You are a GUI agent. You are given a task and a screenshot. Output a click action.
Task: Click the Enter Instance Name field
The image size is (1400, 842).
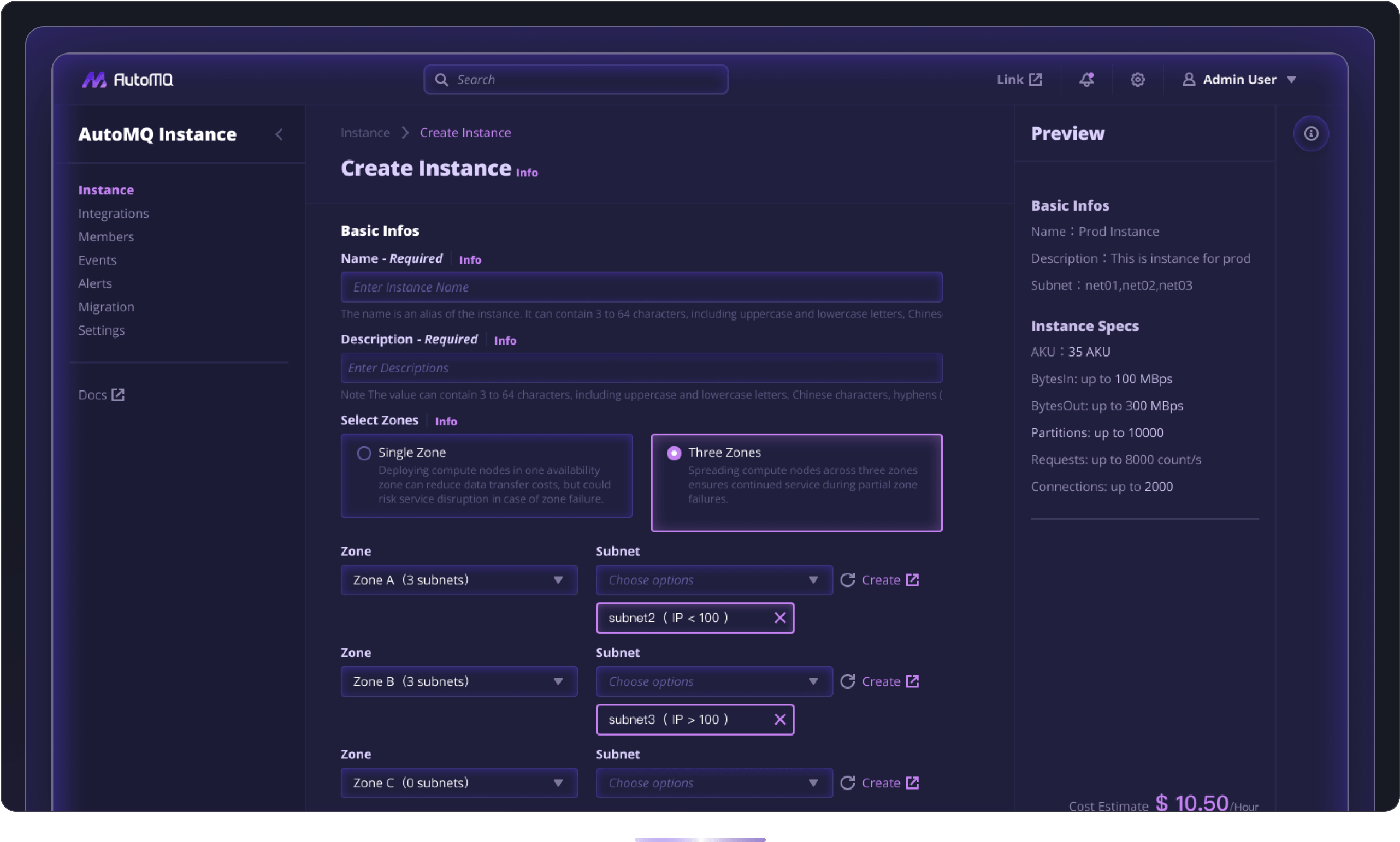tap(641, 287)
